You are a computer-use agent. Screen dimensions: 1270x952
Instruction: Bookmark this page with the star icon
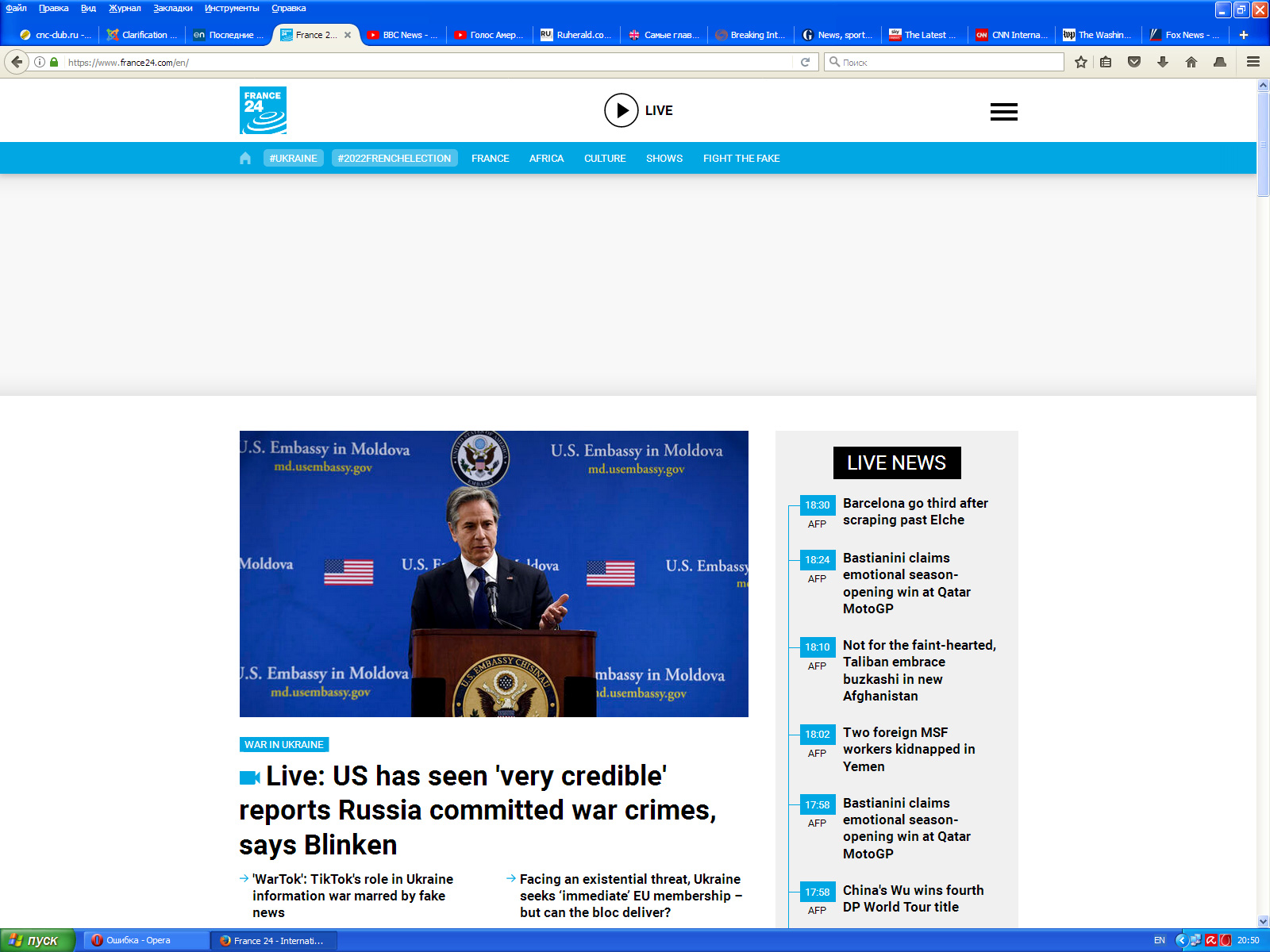1080,62
